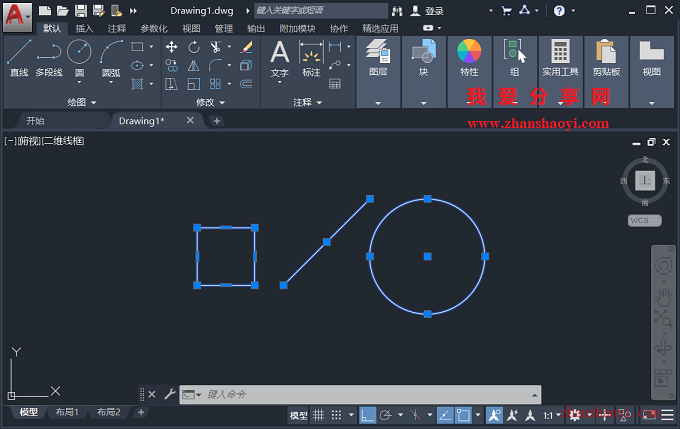
Task: Click the customize wrench icon in command line
Action: click(170, 394)
